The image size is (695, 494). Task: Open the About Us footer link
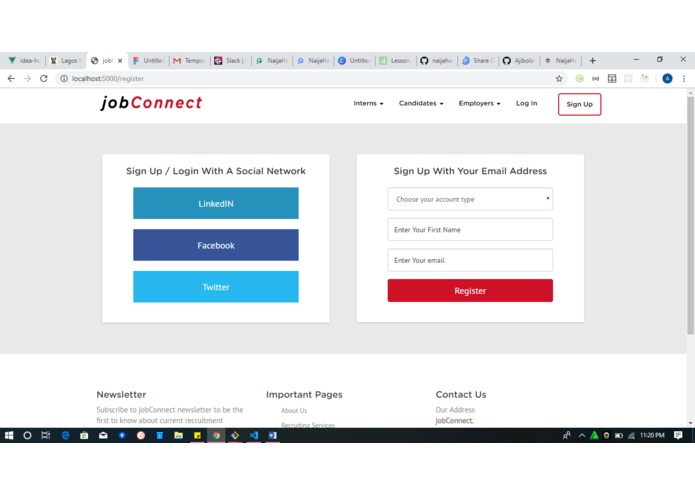click(x=294, y=411)
